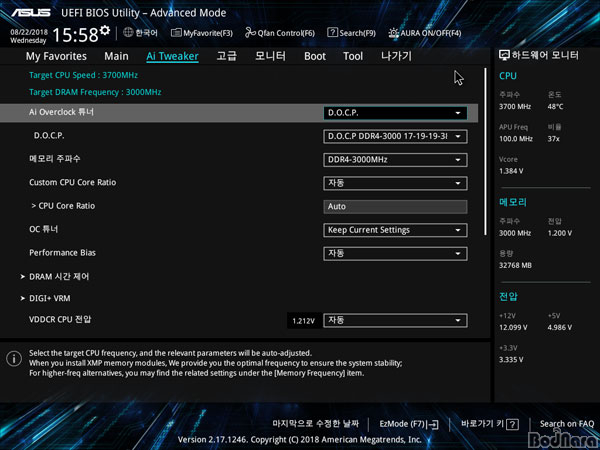Click the 메모리 section heading
The height and width of the screenshot is (450, 600).
(x=513, y=202)
